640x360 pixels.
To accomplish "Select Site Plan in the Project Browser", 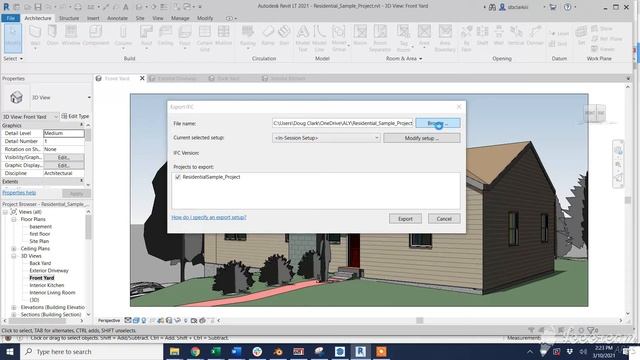I will [39, 241].
